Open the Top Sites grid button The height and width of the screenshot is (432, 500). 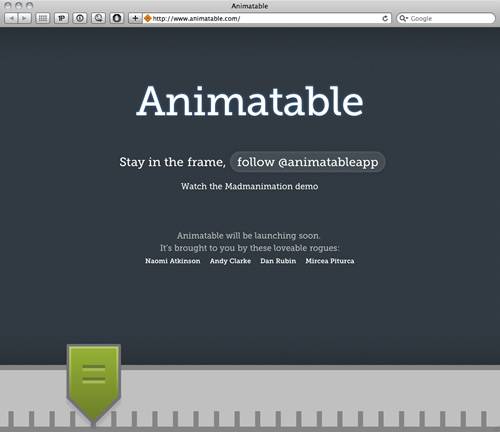coord(43,18)
